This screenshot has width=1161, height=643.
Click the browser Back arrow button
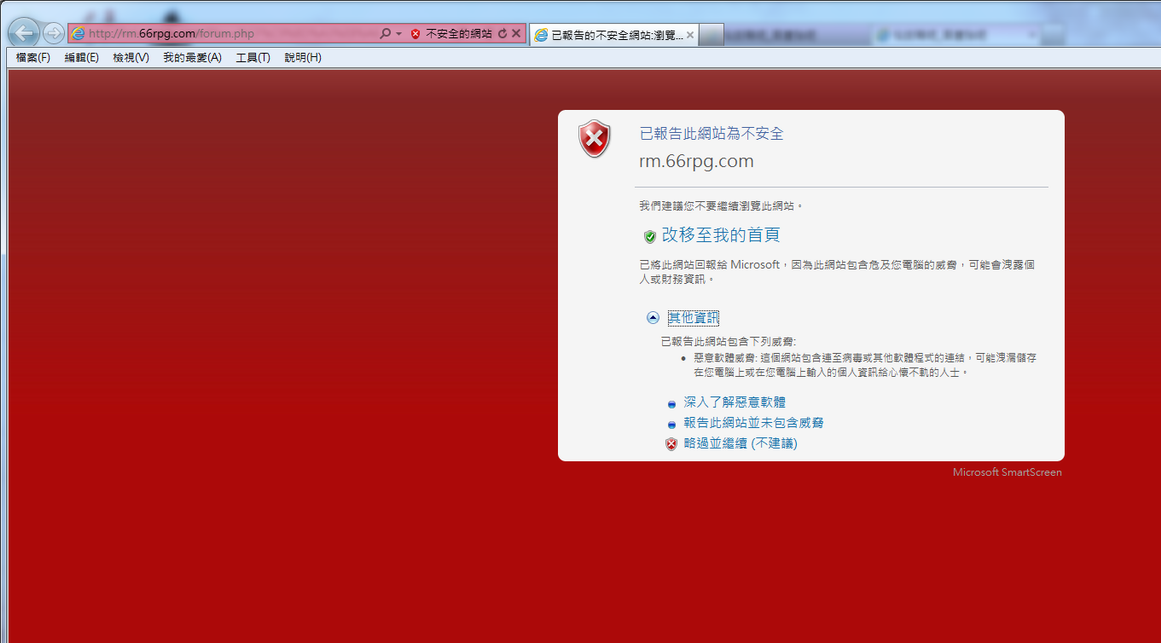(x=24, y=33)
